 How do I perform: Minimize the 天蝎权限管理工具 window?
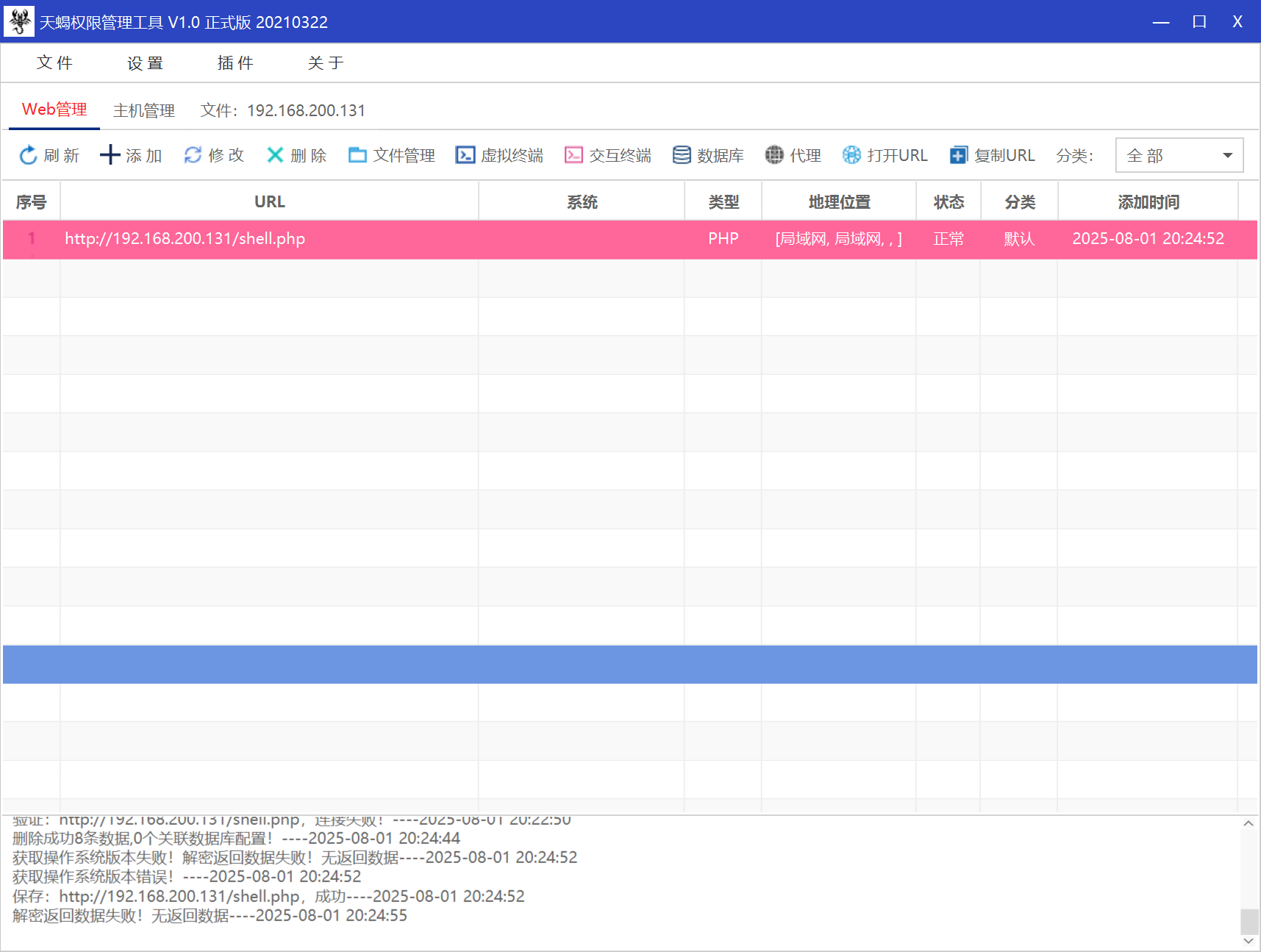pyautogui.click(x=1161, y=22)
